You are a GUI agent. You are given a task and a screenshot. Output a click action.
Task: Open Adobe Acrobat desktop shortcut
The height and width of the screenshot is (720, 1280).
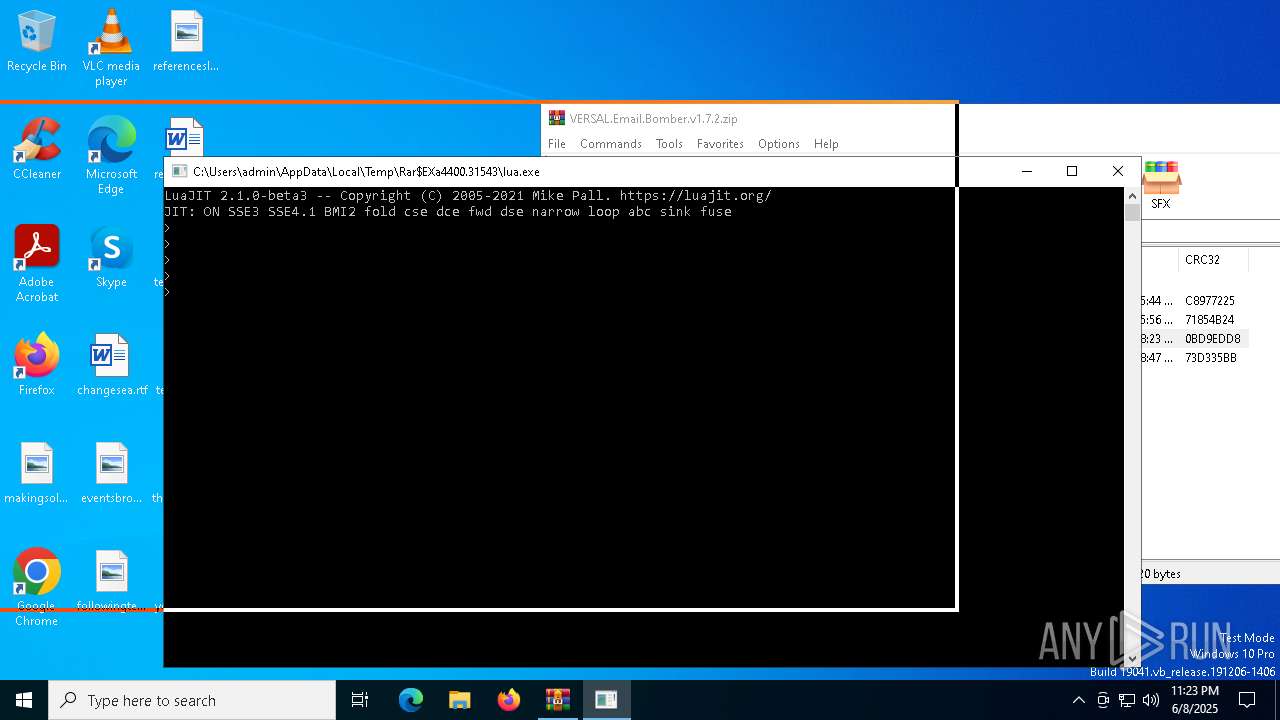pyautogui.click(x=37, y=264)
